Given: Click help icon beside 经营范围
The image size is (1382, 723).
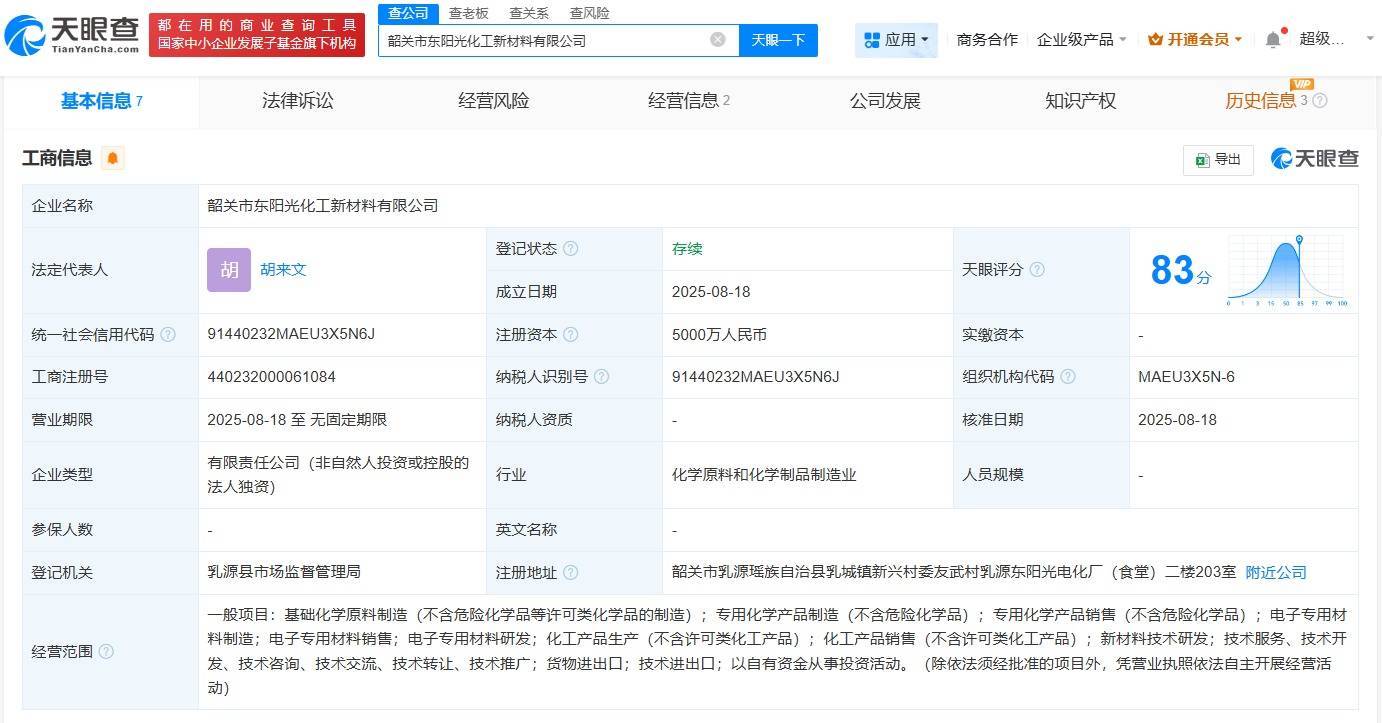Looking at the screenshot, I should 106,652.
